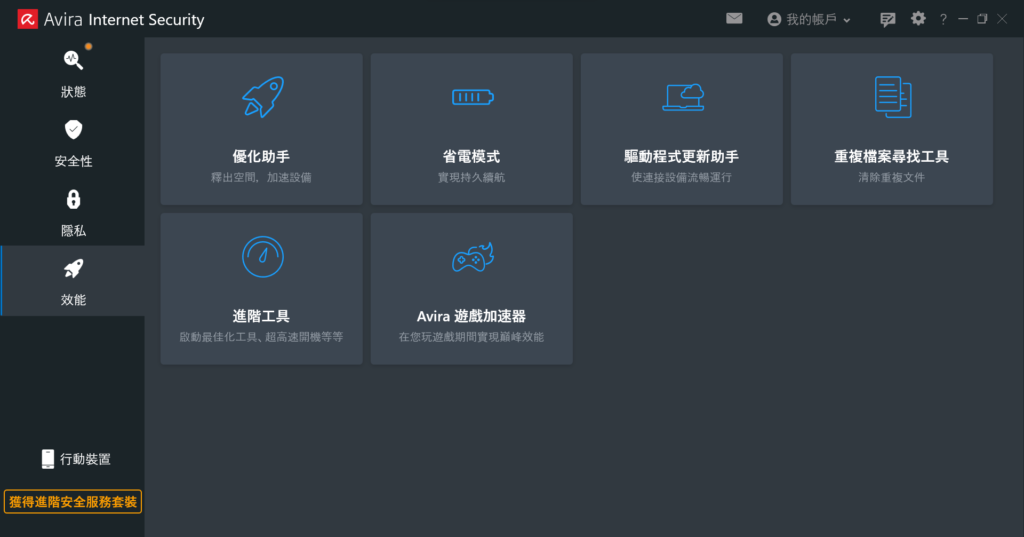Close the Avira Internet Security window
The image size is (1024, 537).
click(1002, 19)
